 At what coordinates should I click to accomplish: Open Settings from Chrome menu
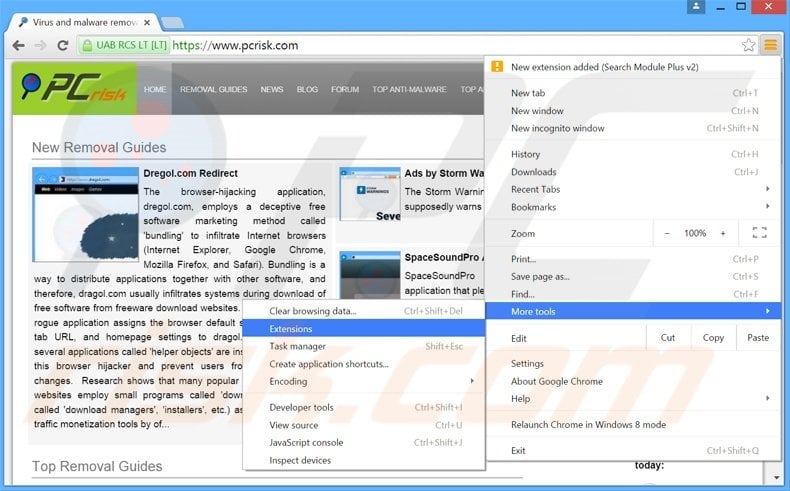[x=634, y=363]
